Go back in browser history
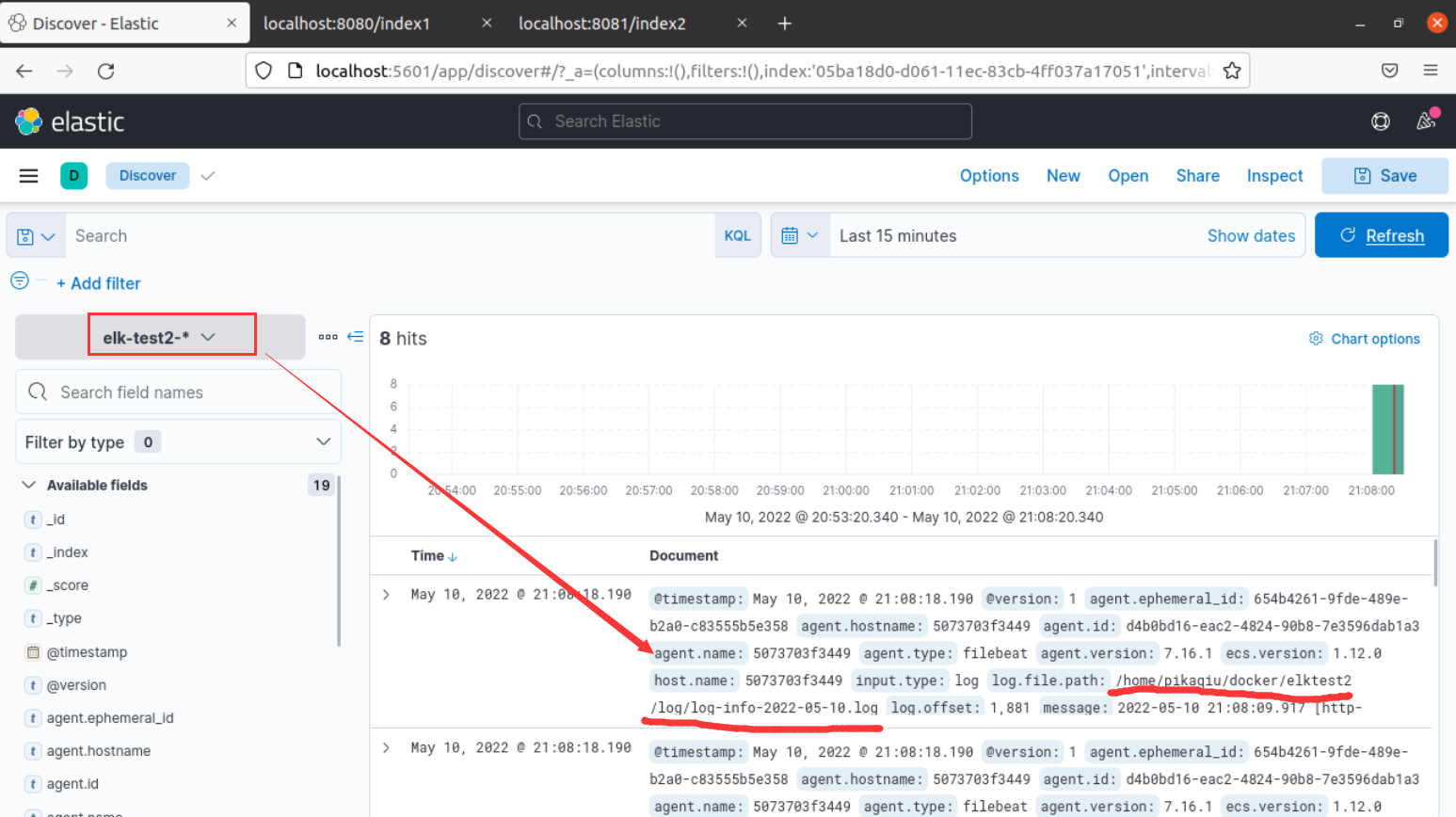Image resolution: width=1456 pixels, height=817 pixels. pos(24,71)
